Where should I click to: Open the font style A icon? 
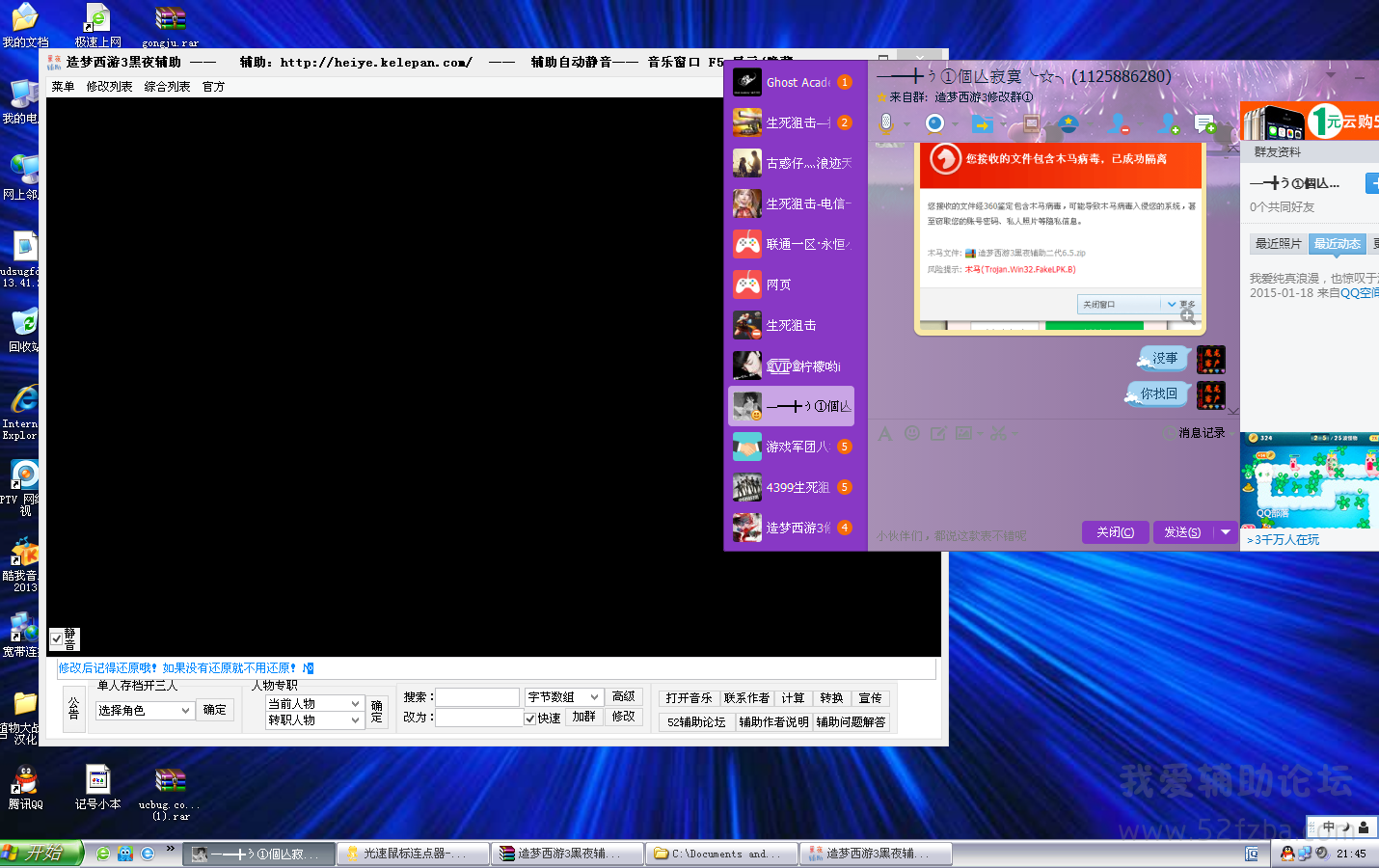coord(885,434)
